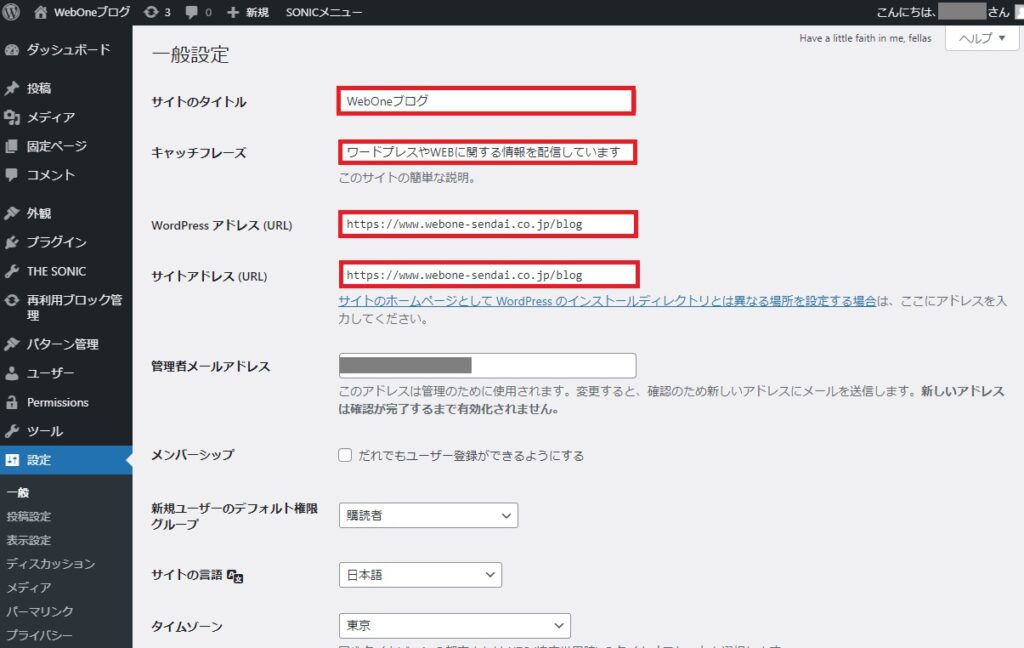Open the 購読者 default role dropdown
Screen dimensions: 1024x648
[428, 515]
